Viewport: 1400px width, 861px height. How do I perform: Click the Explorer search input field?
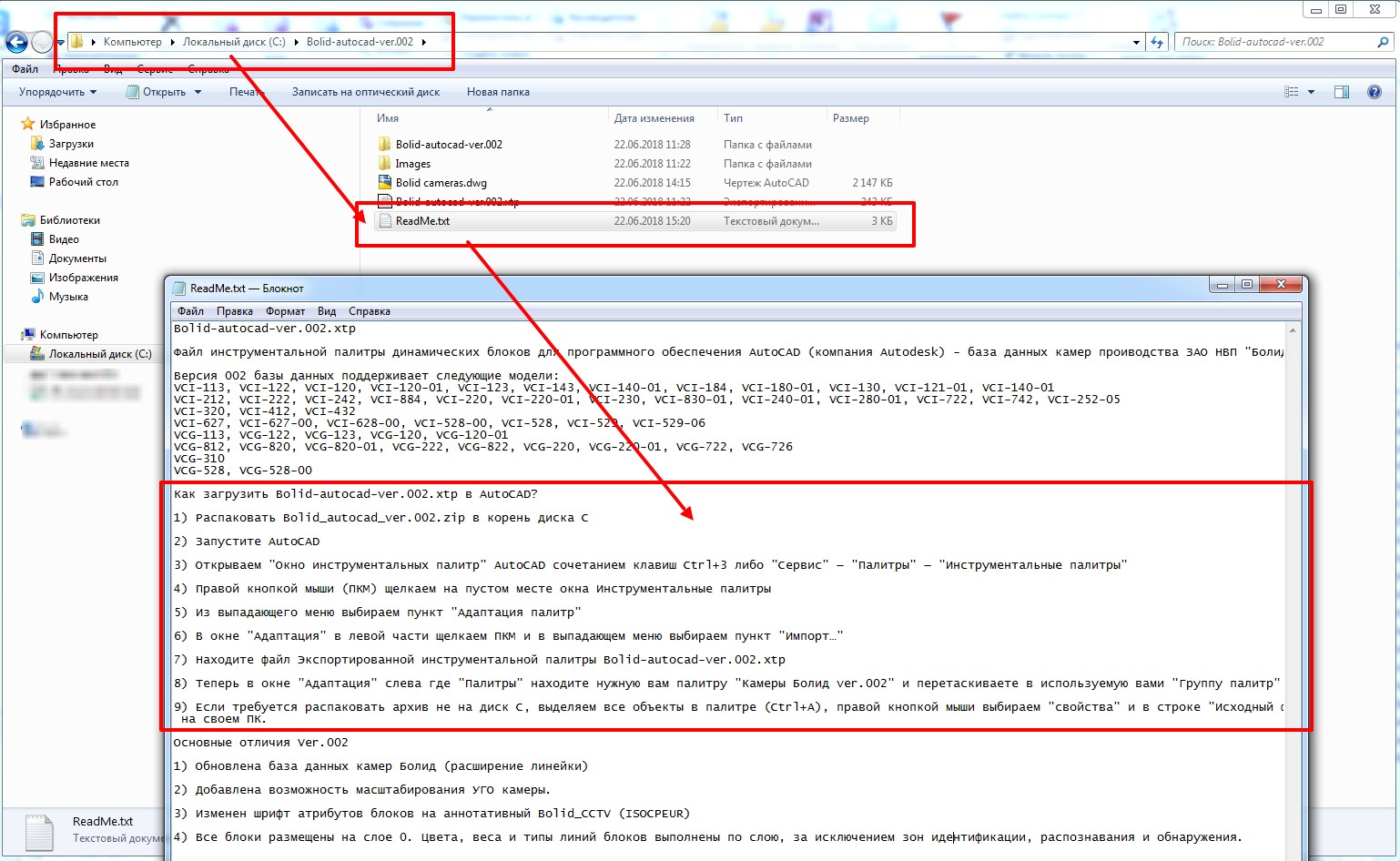click(1274, 42)
